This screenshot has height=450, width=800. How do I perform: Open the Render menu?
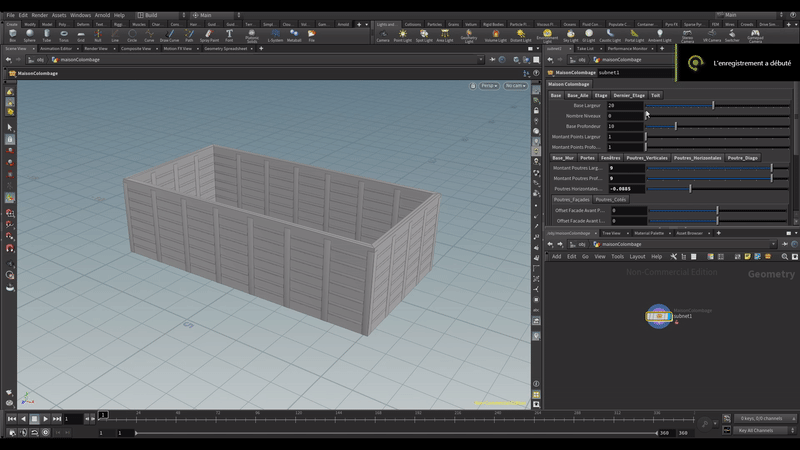[39, 15]
